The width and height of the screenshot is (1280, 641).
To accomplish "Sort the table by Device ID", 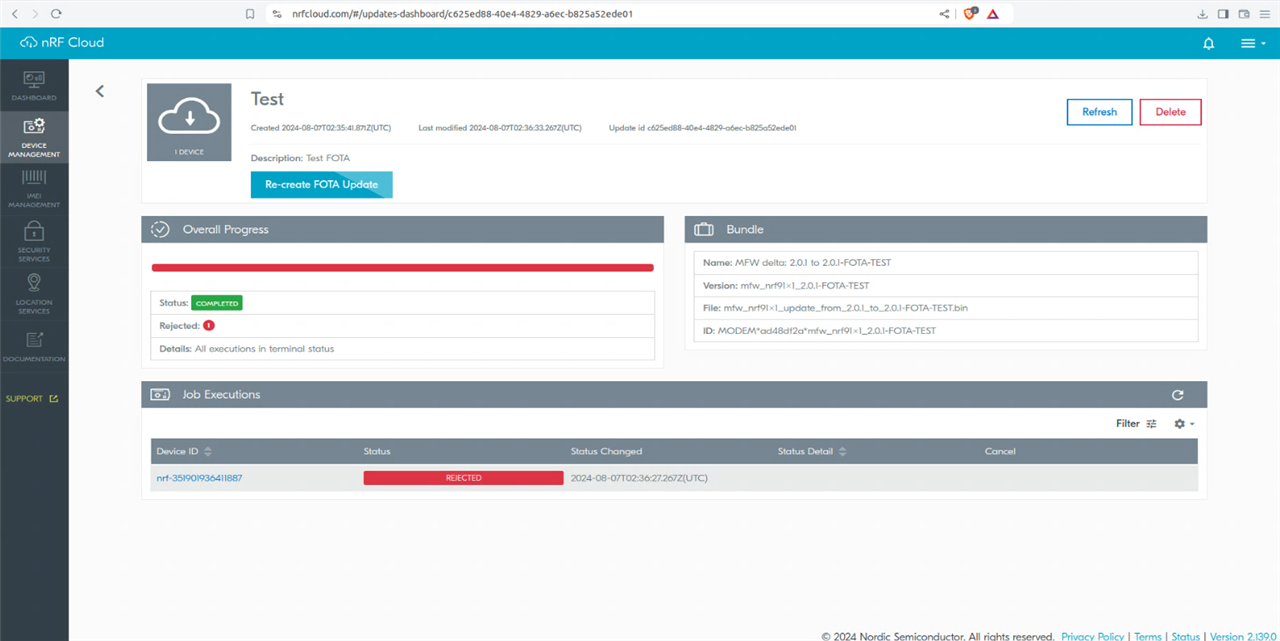I will [x=184, y=452].
